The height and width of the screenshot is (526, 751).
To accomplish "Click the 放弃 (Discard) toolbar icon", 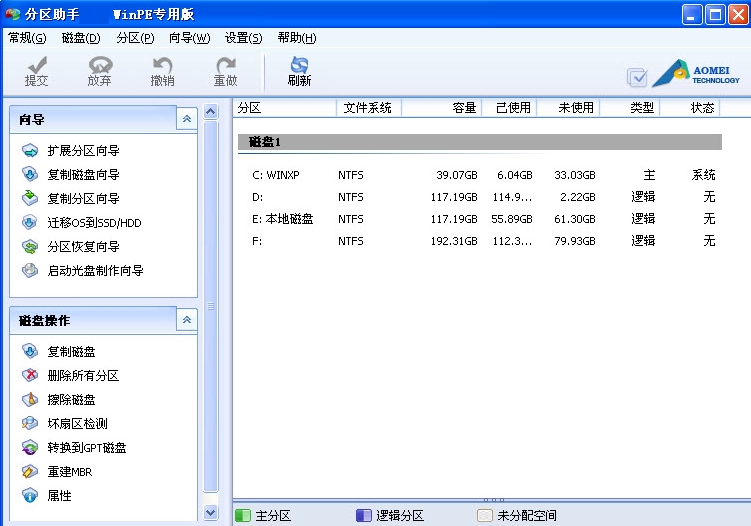I will (x=99, y=71).
